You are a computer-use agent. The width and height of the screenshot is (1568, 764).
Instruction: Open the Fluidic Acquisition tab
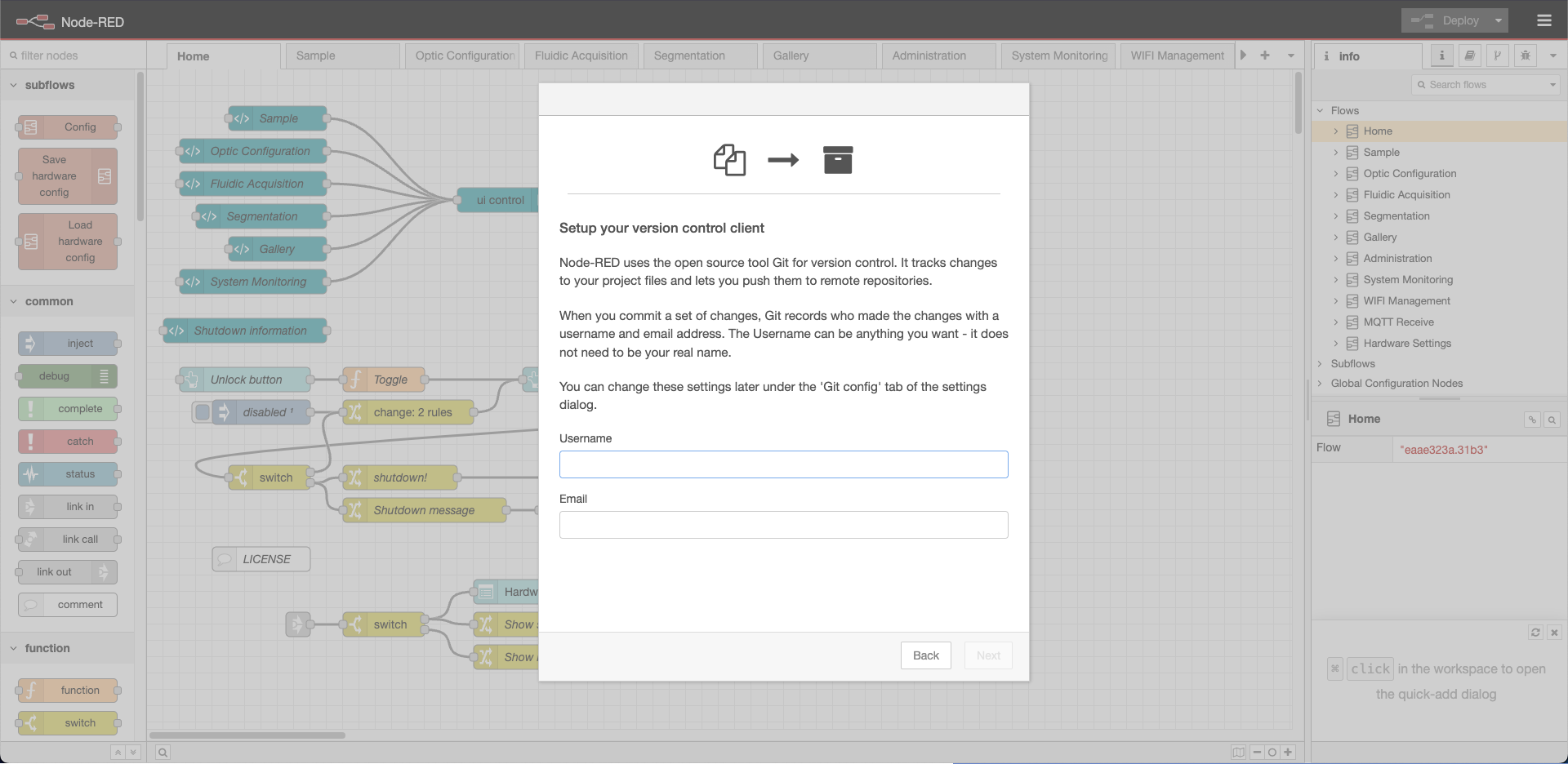581,56
